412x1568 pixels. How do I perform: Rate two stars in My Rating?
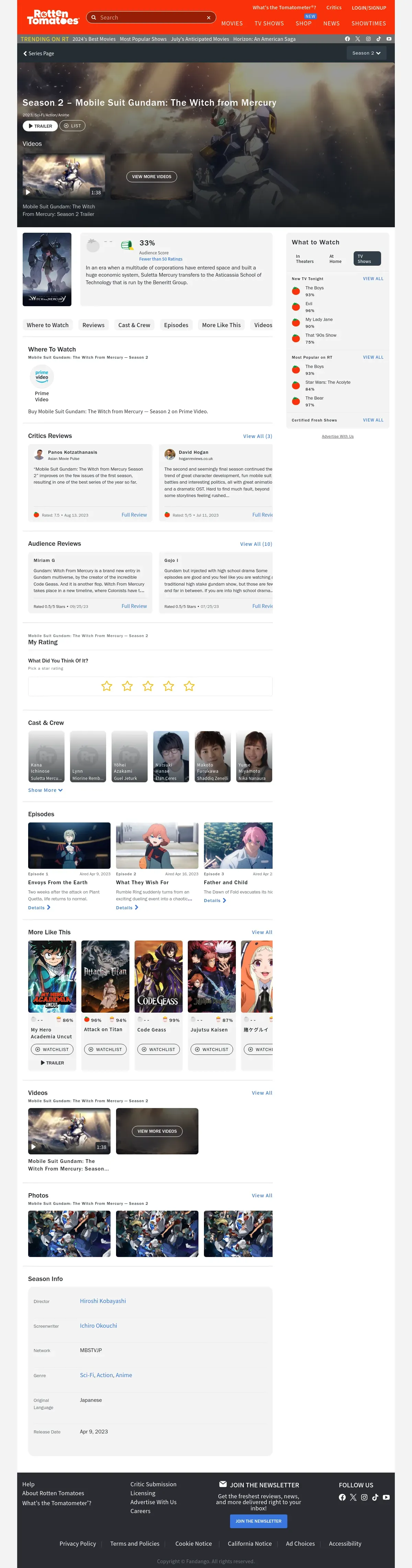[x=127, y=686]
